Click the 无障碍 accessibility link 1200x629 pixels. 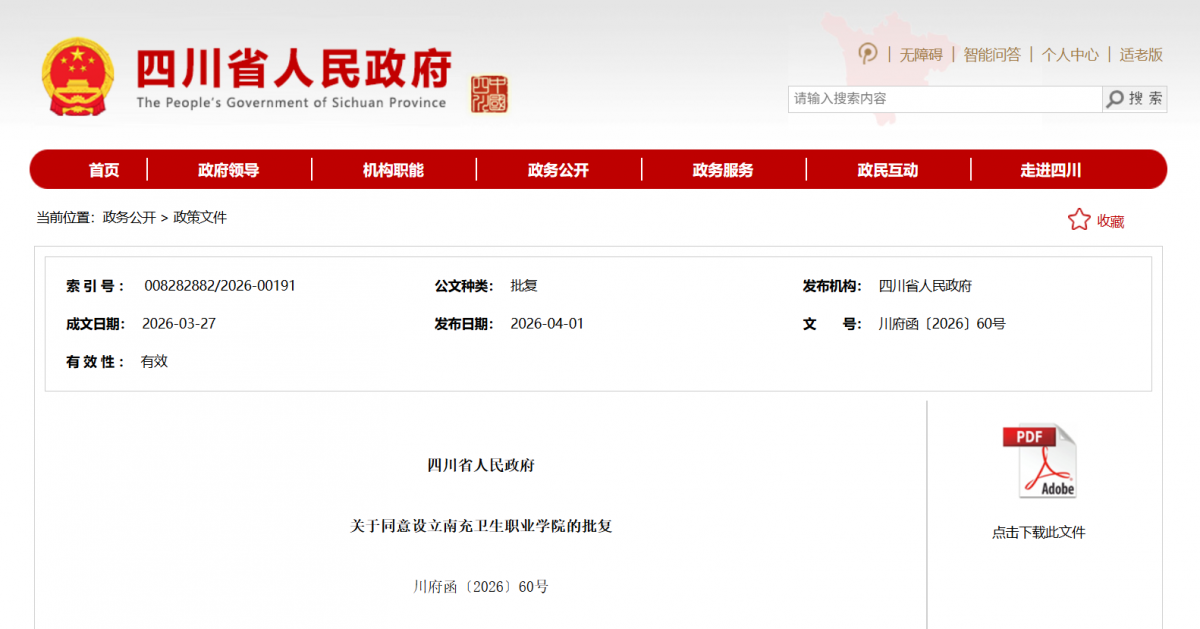point(920,55)
